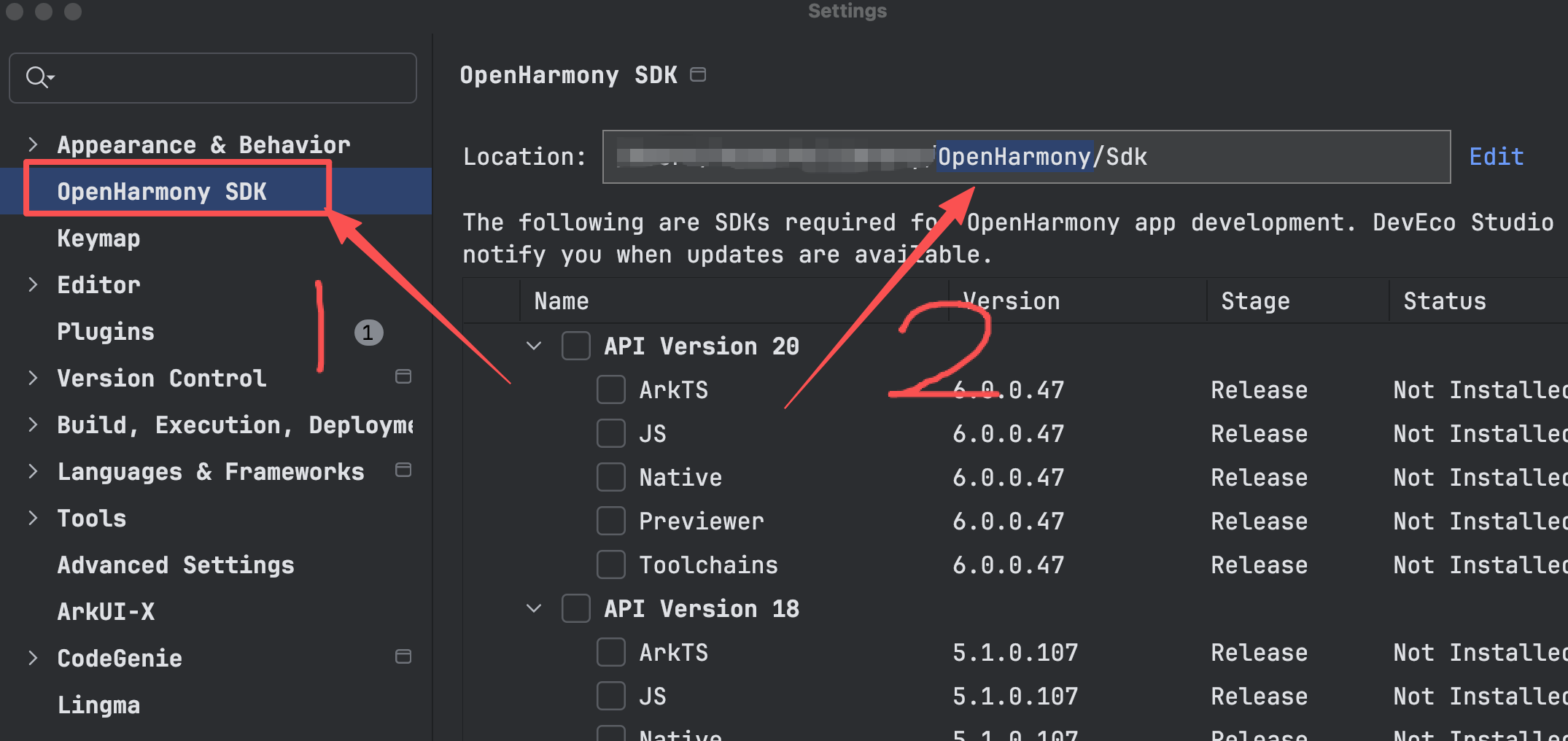Click the project-level icon next to Version Control
This screenshot has width=1568, height=741.
(403, 376)
